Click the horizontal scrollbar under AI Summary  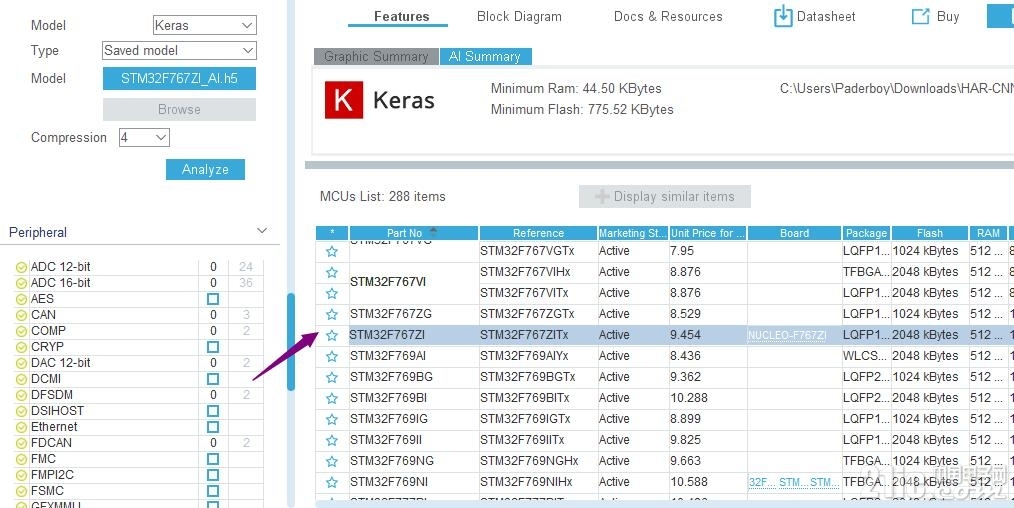point(659,165)
